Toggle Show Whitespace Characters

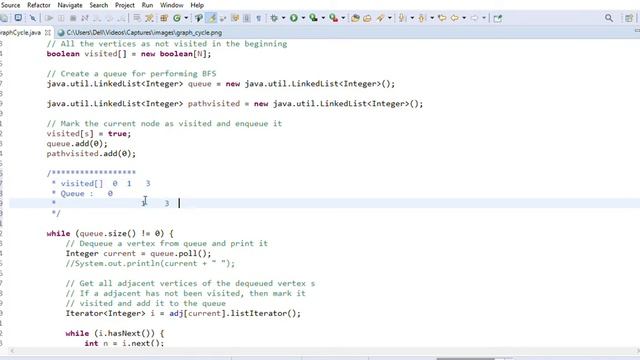[258, 18]
